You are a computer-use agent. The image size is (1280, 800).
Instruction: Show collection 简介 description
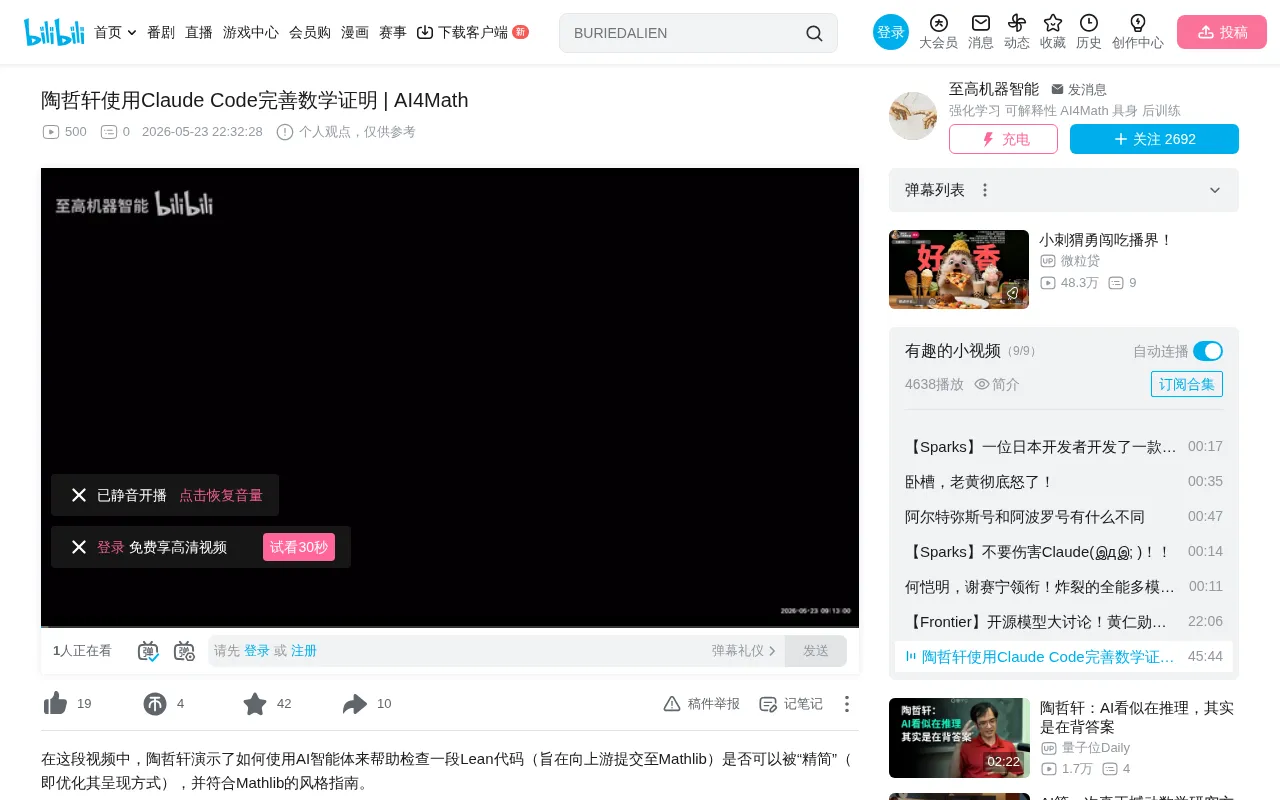[997, 384]
